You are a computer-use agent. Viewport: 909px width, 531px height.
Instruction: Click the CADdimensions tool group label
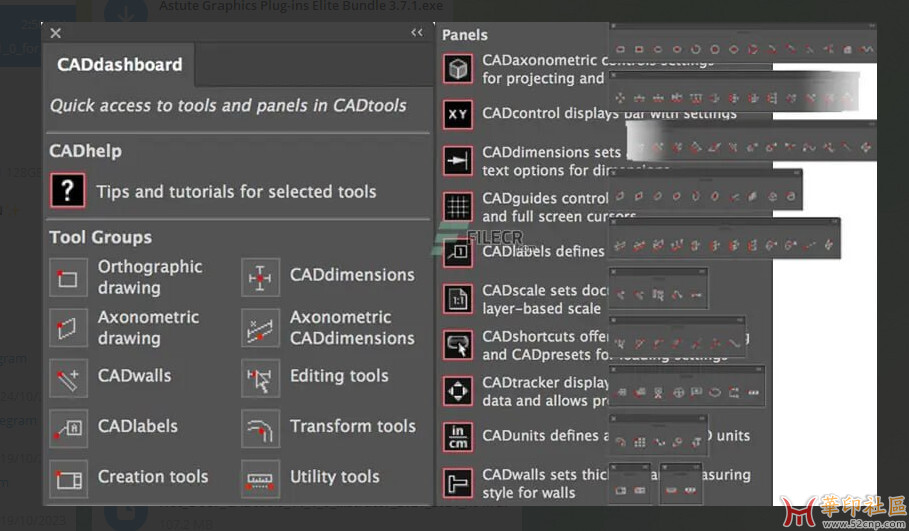coord(352,275)
